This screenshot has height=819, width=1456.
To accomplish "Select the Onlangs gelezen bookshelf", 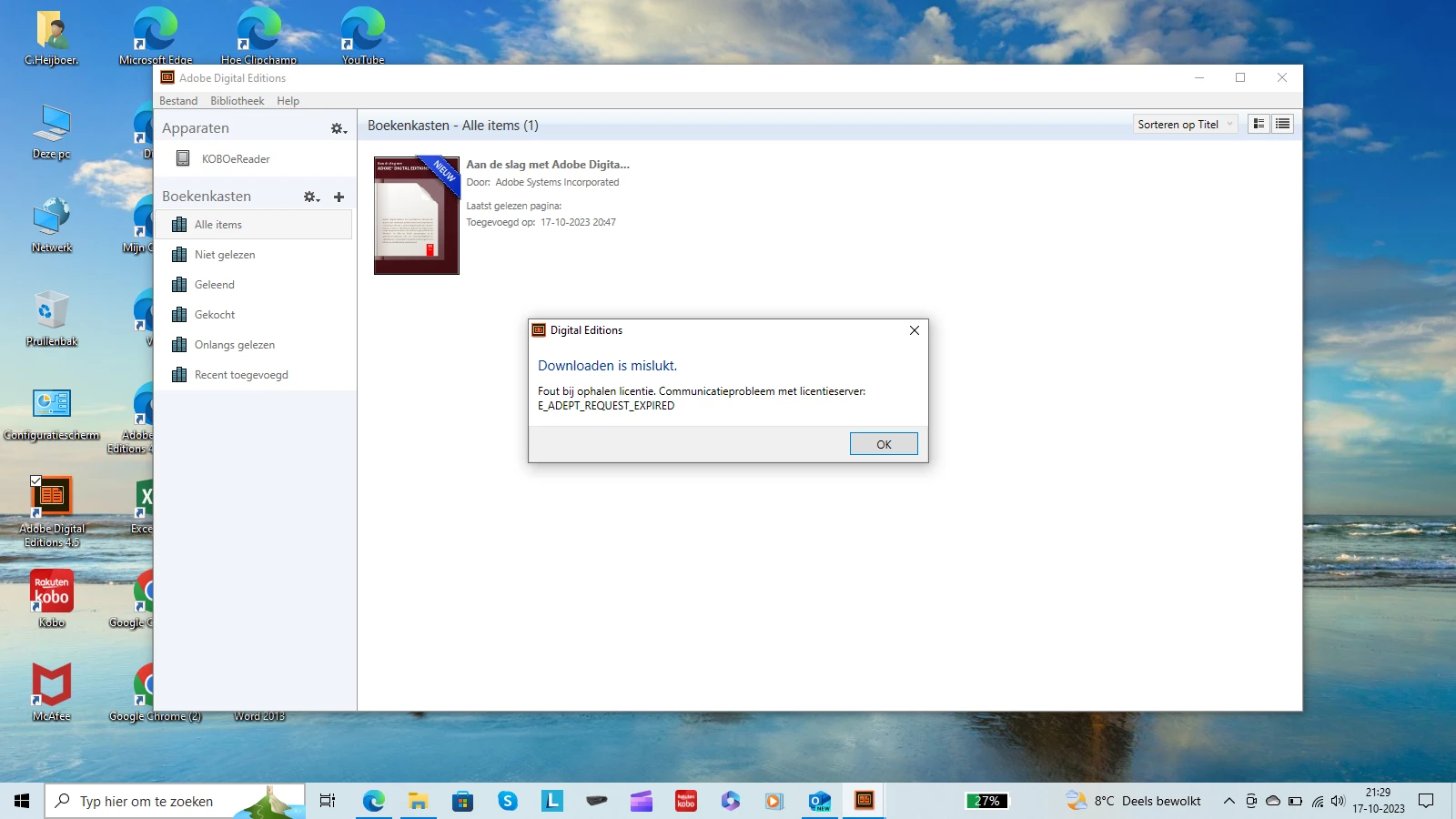I will click(254, 345).
